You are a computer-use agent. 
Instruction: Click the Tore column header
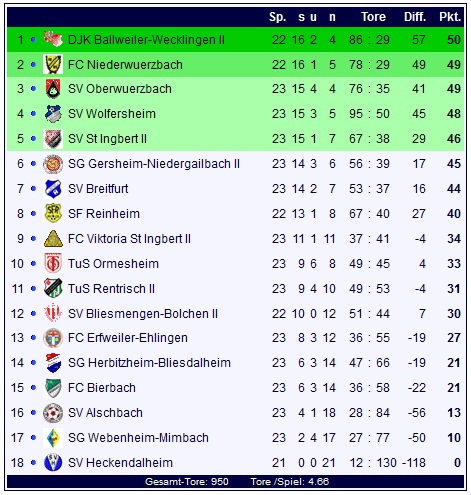tap(373, 17)
